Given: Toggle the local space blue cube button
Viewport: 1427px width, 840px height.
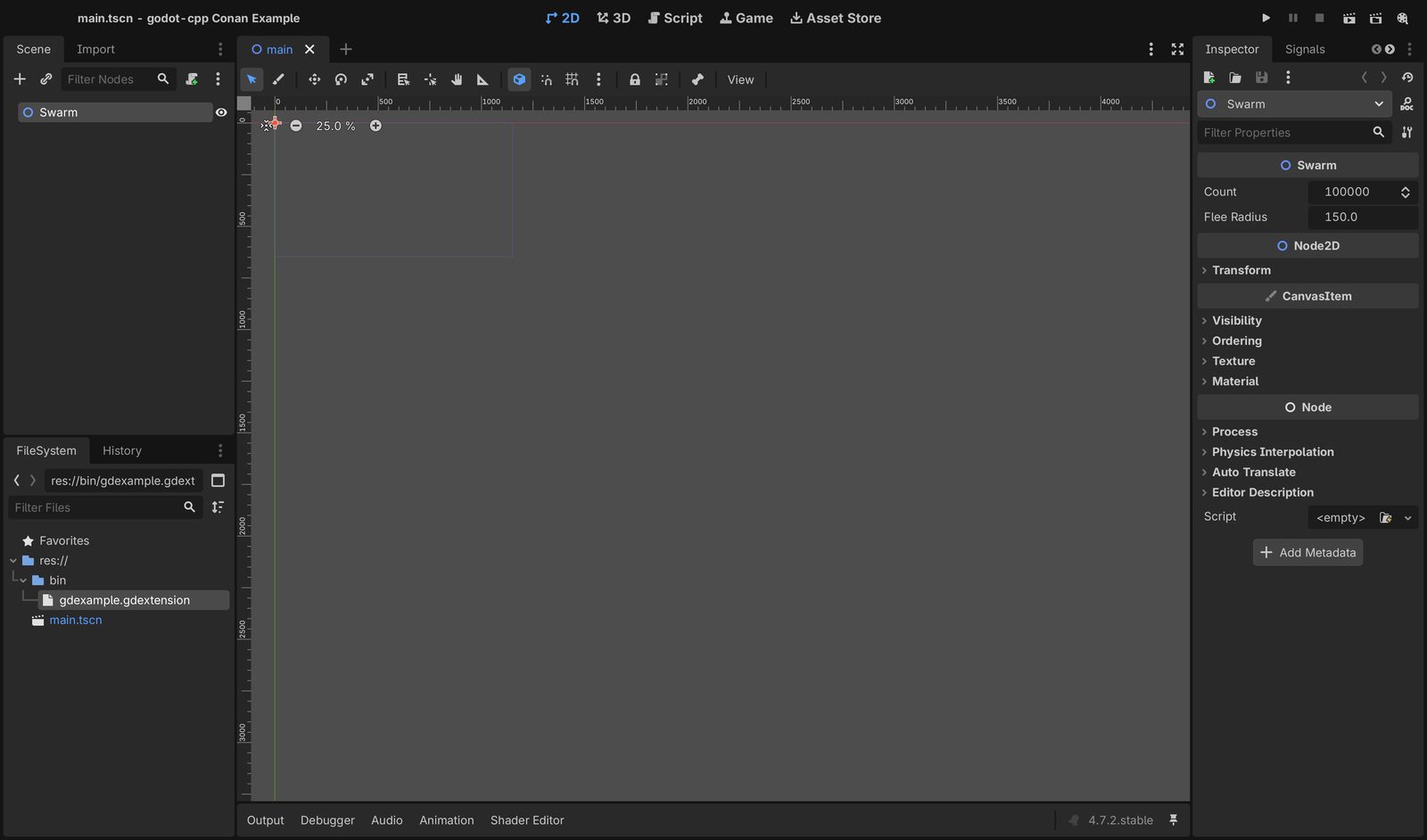Looking at the screenshot, I should (x=519, y=79).
